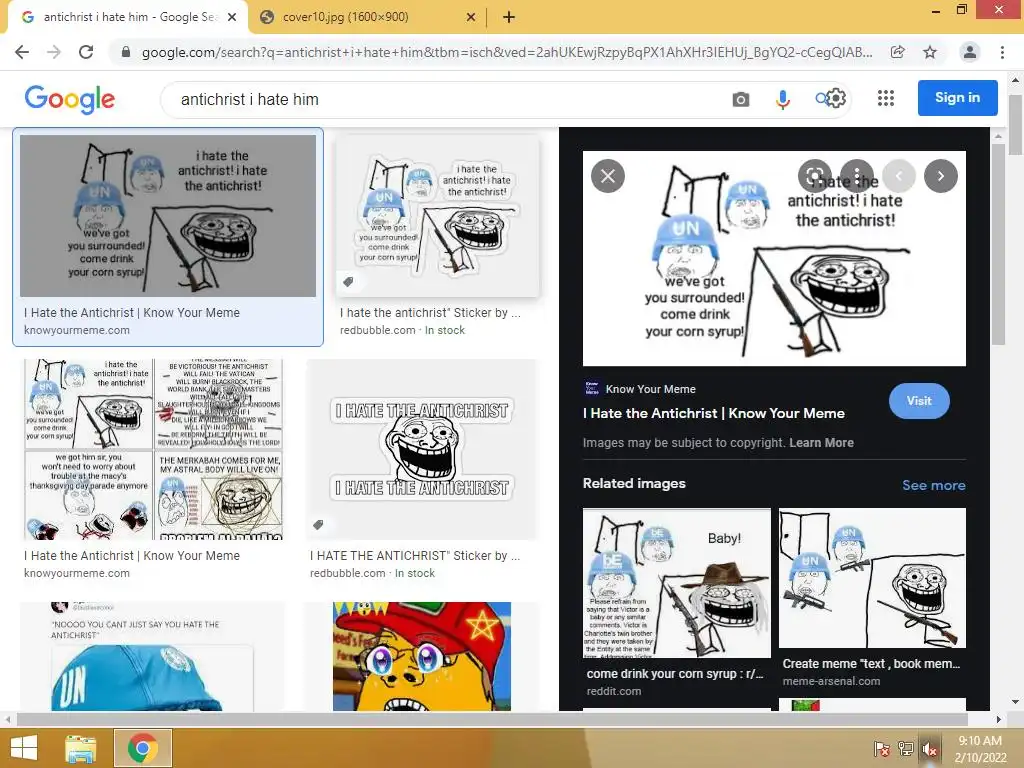Screen dimensions: 1024x768
Task: Click the search box text
Action: (249, 99)
